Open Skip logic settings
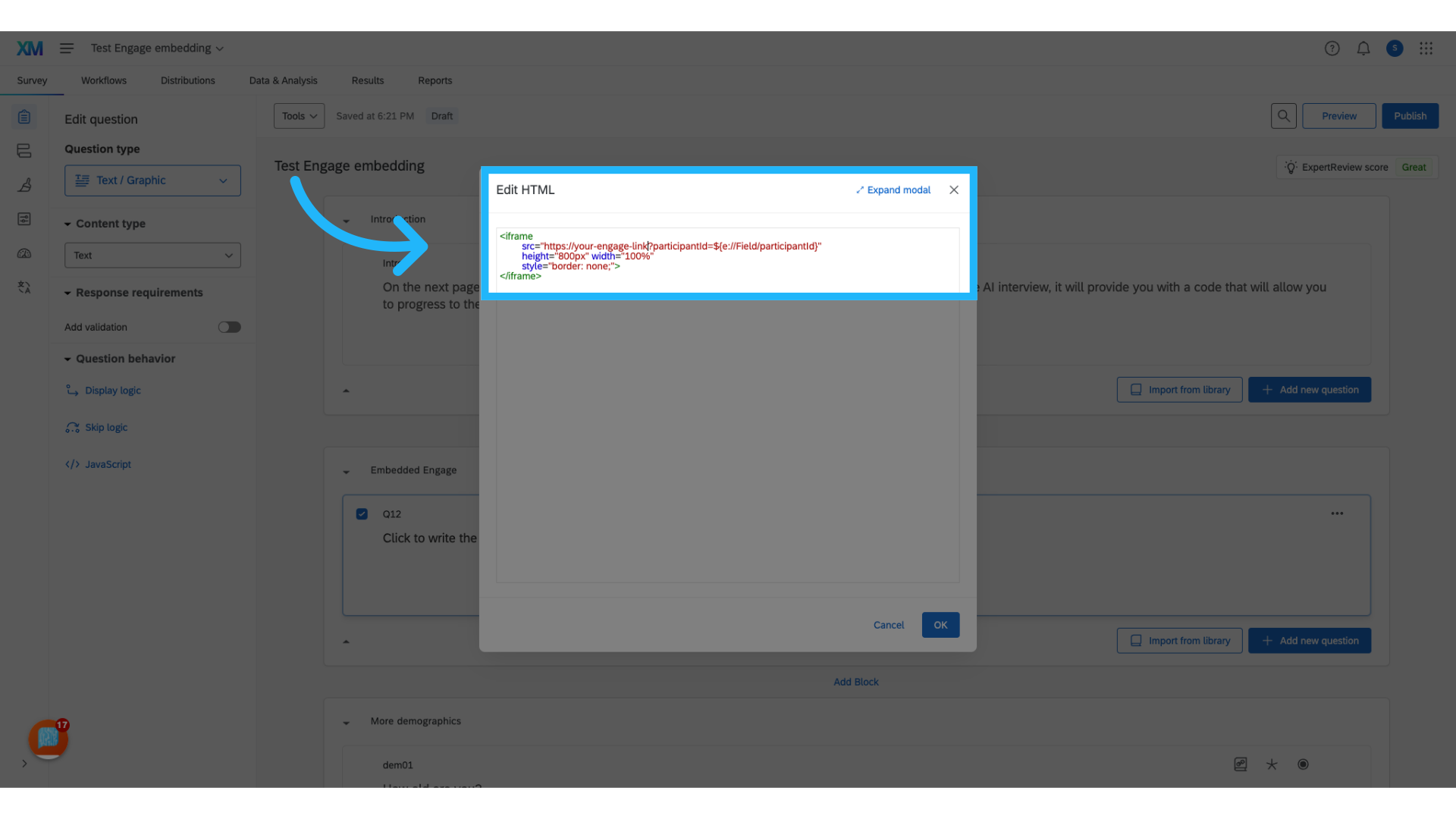 point(97,428)
